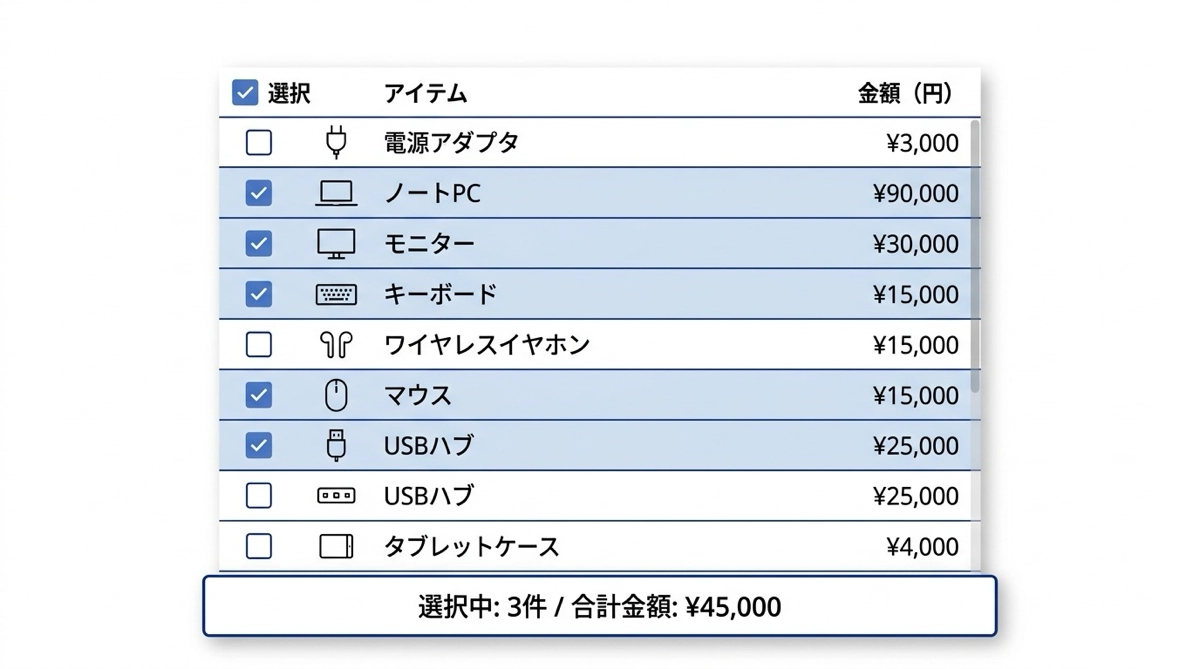This screenshot has width=1200, height=669.
Task: Check the ワイヤレスイヤホン checkbox
Action: (x=259, y=345)
